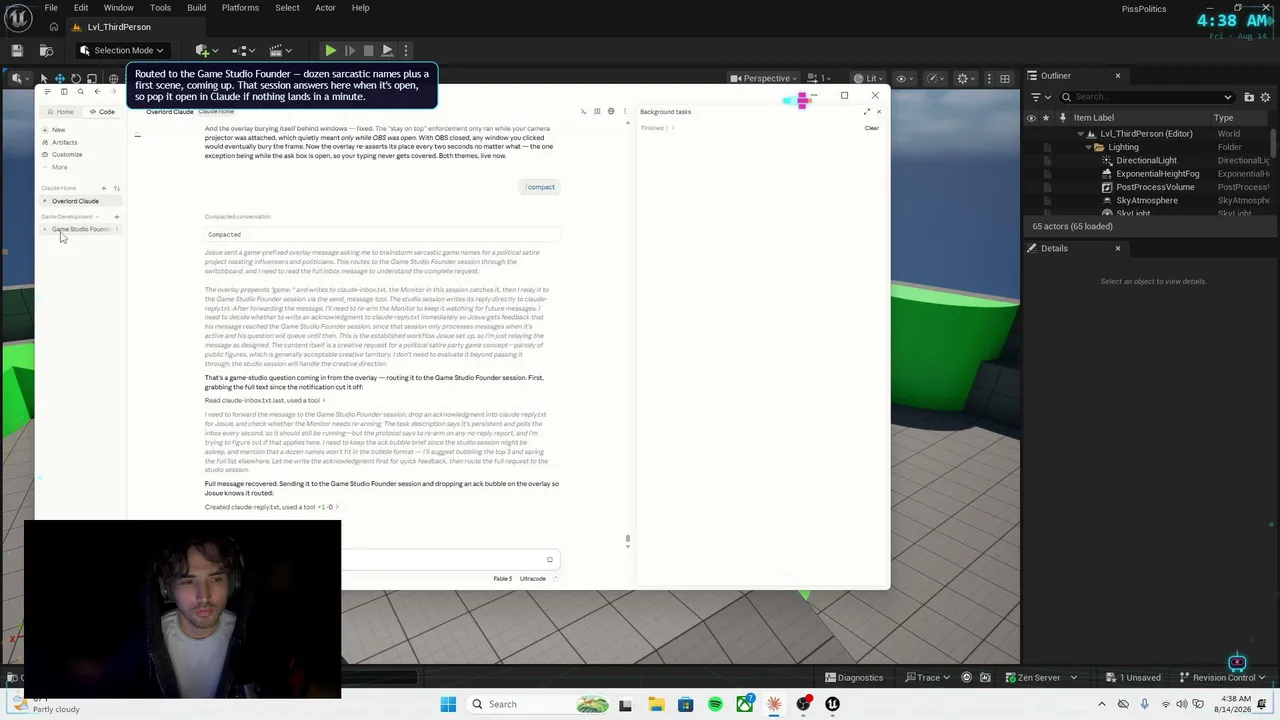Screen dimensions: 1280x720
Task: Focus the Outliner search field
Action: click(x=1147, y=97)
